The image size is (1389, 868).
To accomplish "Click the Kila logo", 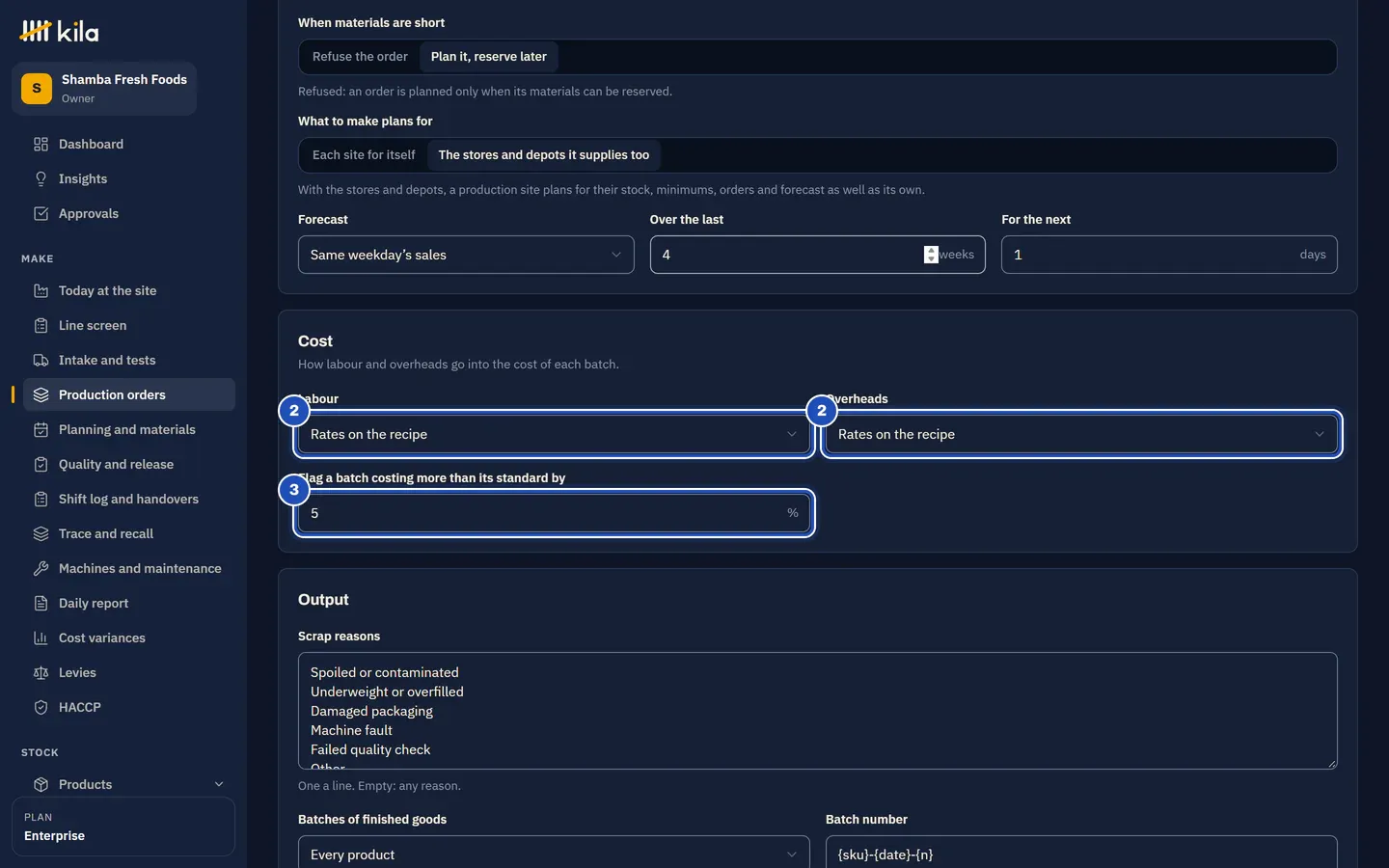I will tap(59, 32).
